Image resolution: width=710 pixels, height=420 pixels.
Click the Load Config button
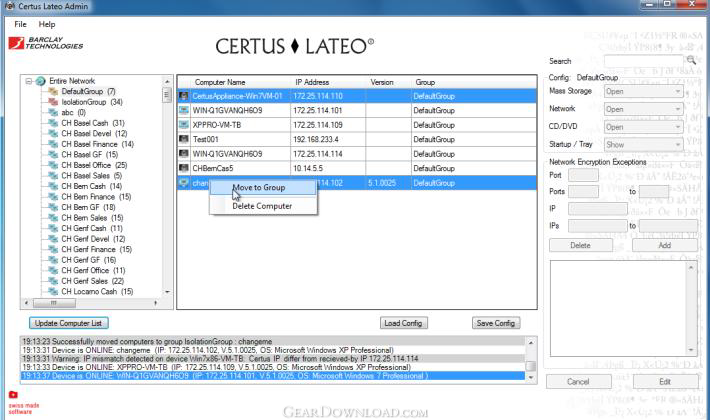(403, 323)
